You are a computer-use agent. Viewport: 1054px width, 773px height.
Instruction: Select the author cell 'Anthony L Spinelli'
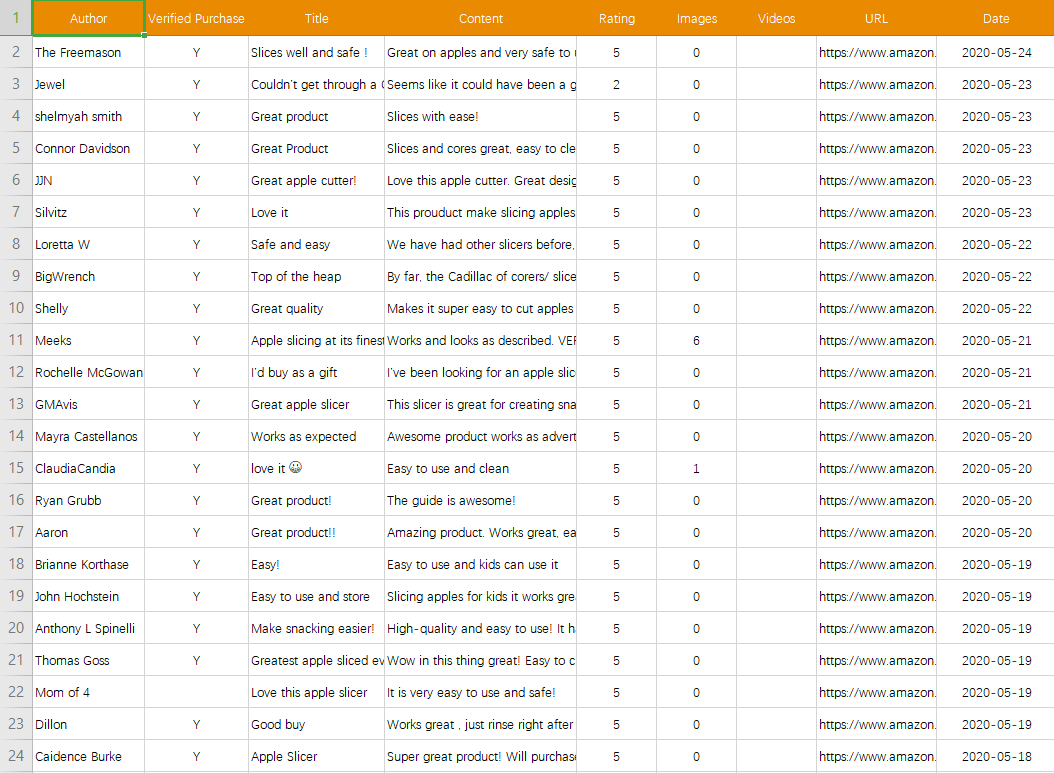coord(88,628)
